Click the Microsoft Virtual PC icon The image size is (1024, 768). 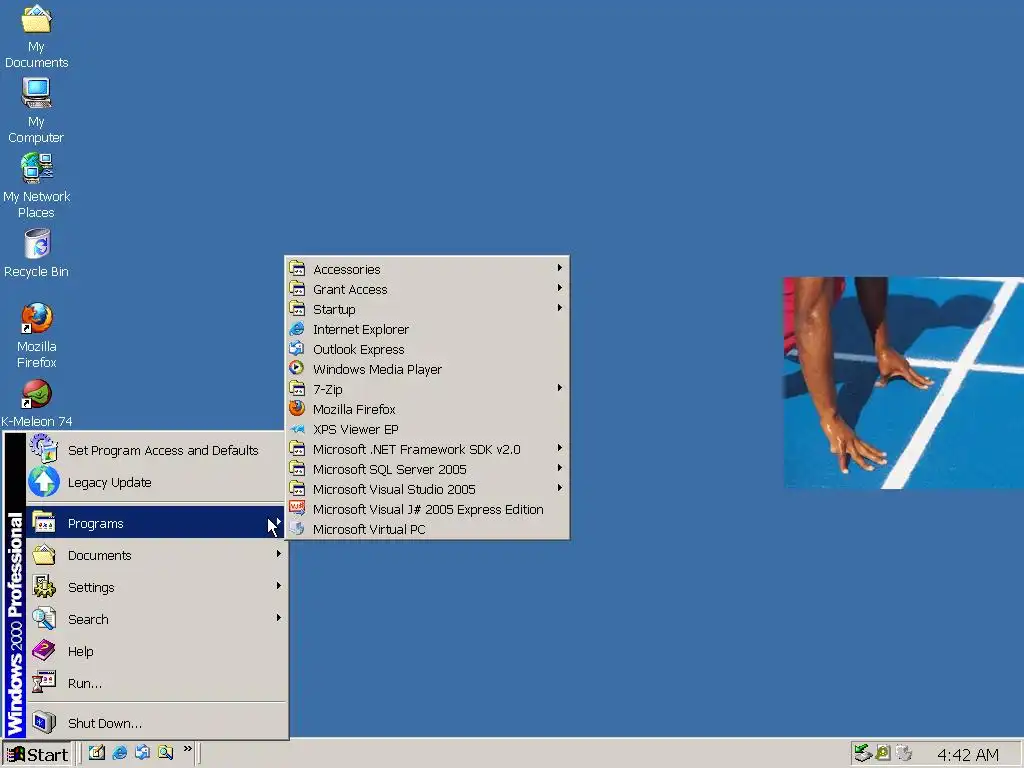(297, 529)
